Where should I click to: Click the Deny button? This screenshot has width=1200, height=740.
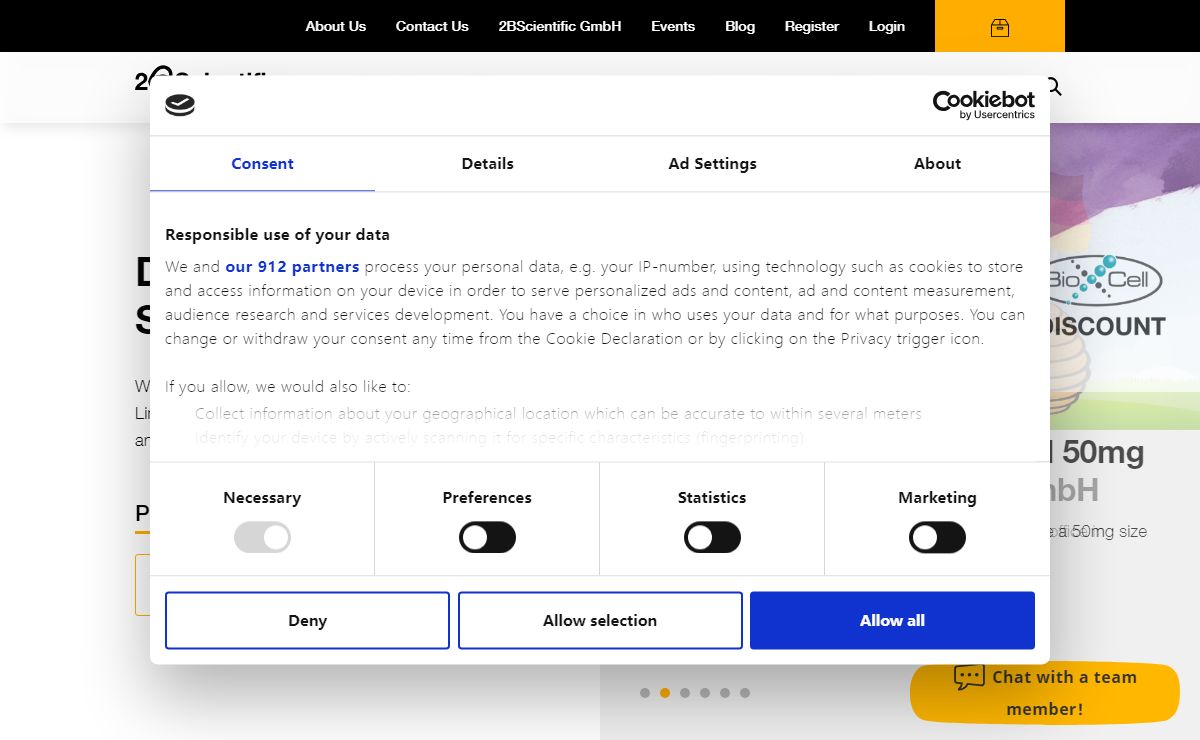(x=307, y=620)
